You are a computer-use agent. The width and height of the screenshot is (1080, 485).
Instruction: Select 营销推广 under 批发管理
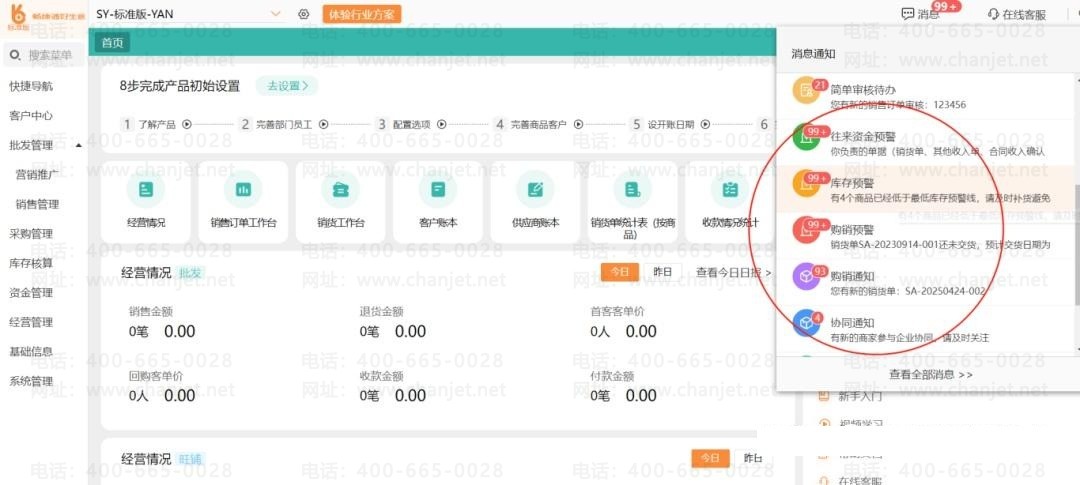point(37,175)
